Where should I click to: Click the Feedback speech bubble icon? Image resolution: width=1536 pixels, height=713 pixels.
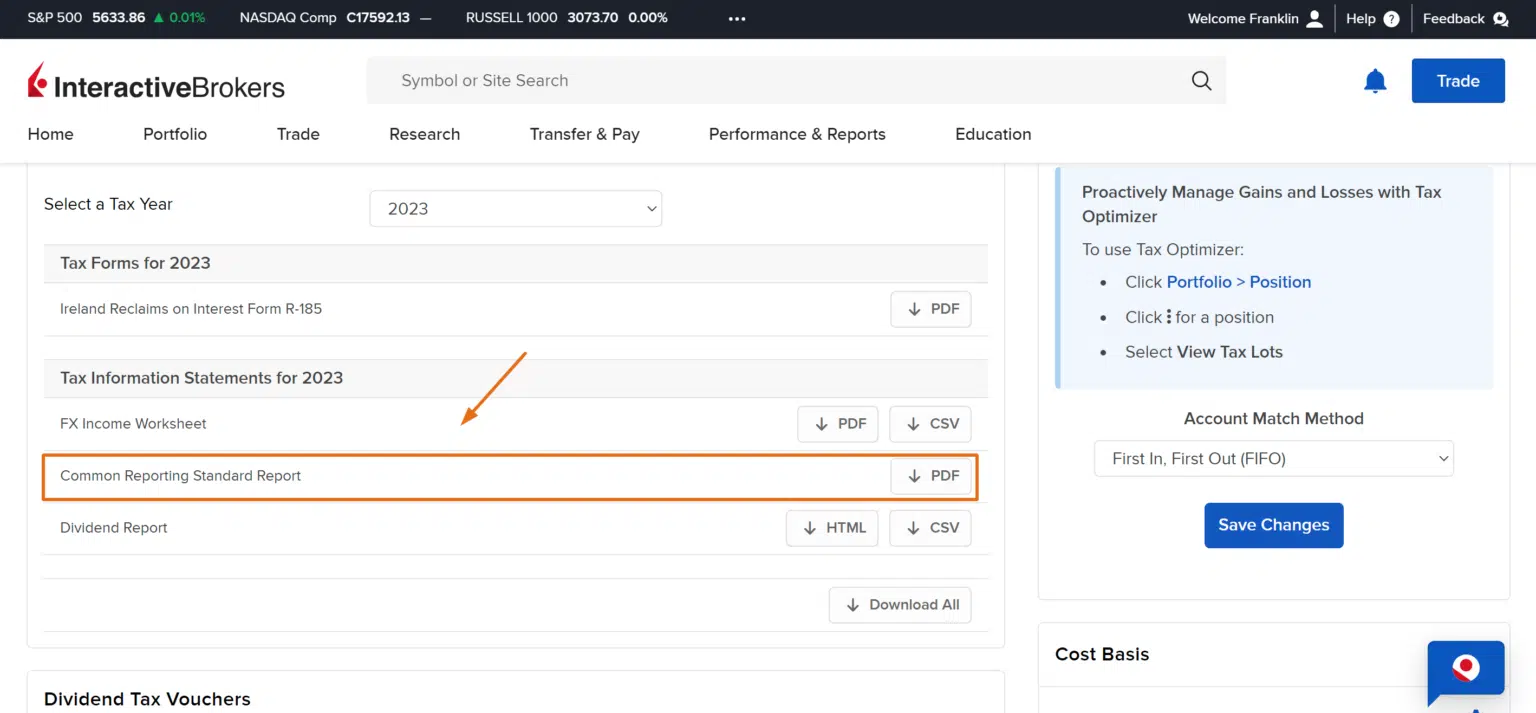pos(1499,19)
